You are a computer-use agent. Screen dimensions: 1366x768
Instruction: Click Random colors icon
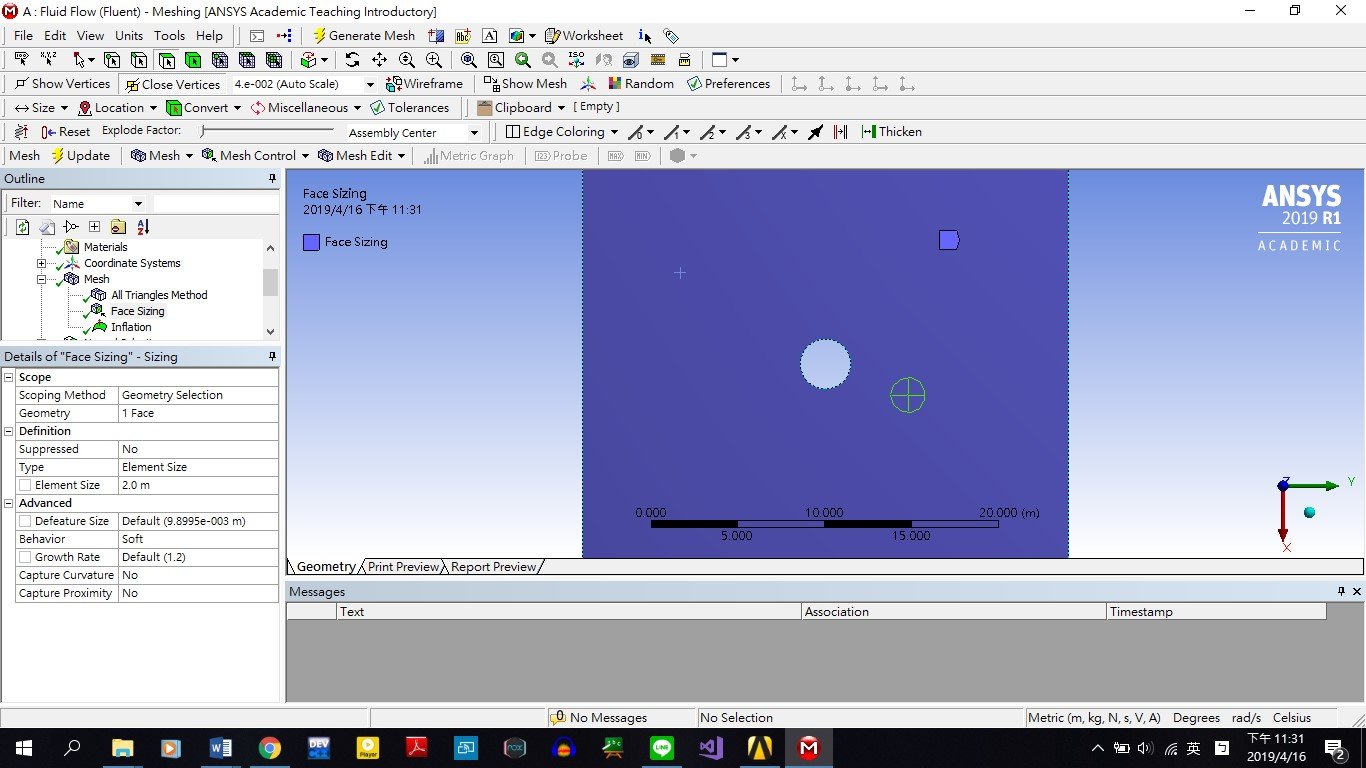click(615, 84)
